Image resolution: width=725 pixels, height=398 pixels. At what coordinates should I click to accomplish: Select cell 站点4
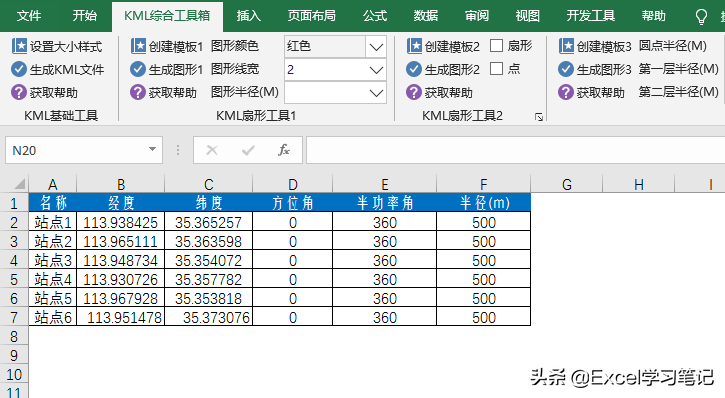[x=53, y=279]
